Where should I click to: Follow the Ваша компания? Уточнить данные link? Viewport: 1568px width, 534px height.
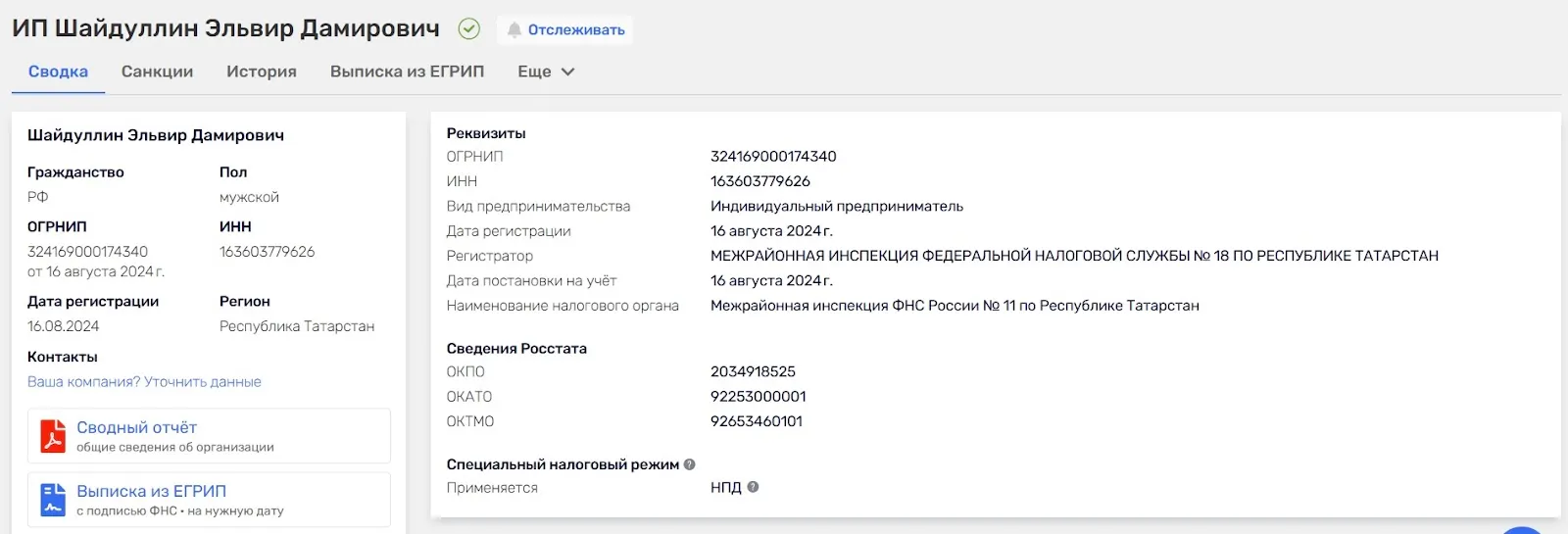(x=144, y=382)
